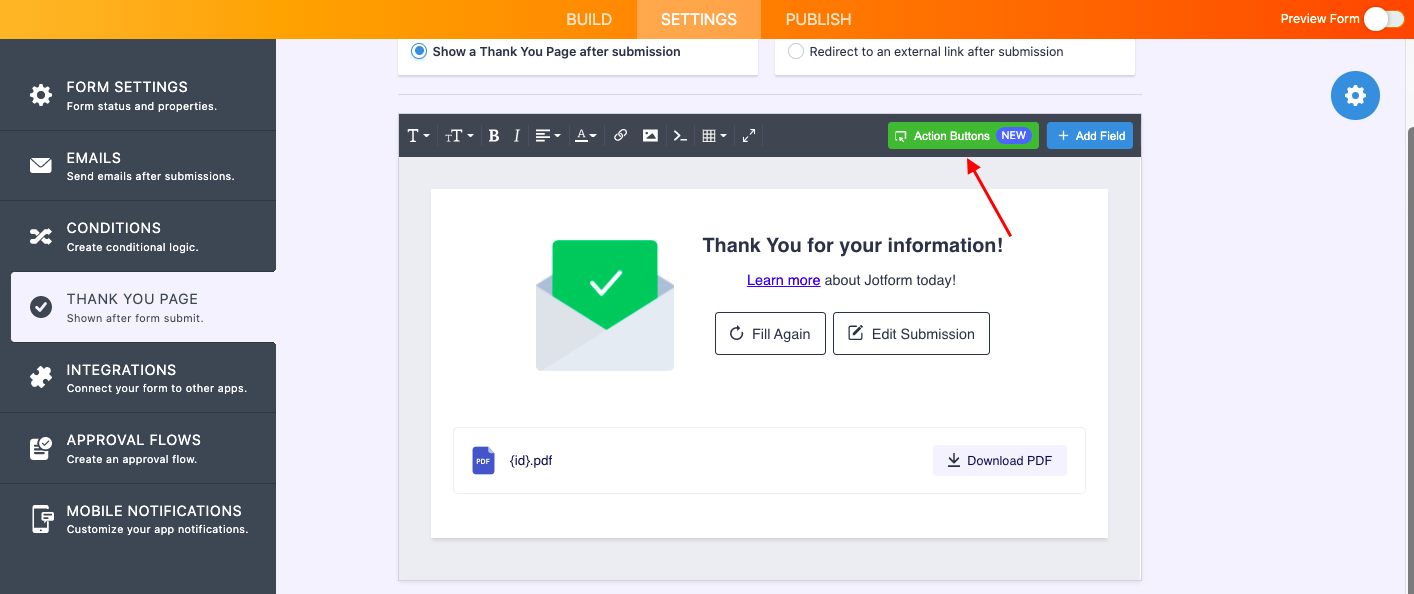Image resolution: width=1414 pixels, height=594 pixels.
Task: Open the text color picker
Action: [x=586, y=136]
